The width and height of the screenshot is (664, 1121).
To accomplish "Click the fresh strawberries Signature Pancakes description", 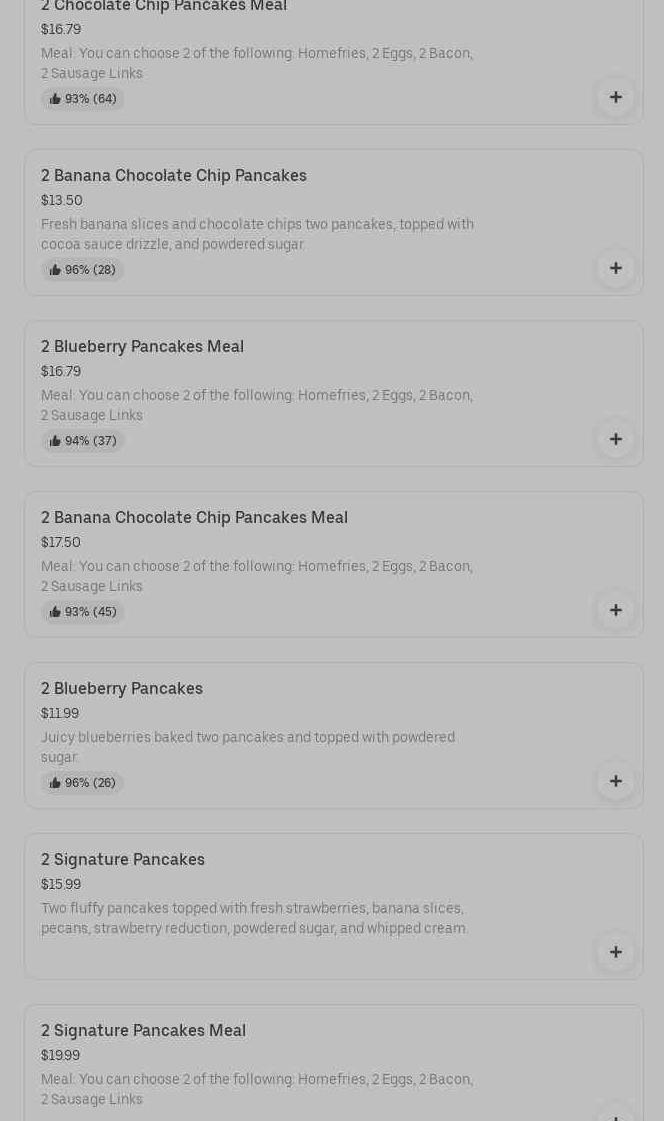I will point(254,918).
